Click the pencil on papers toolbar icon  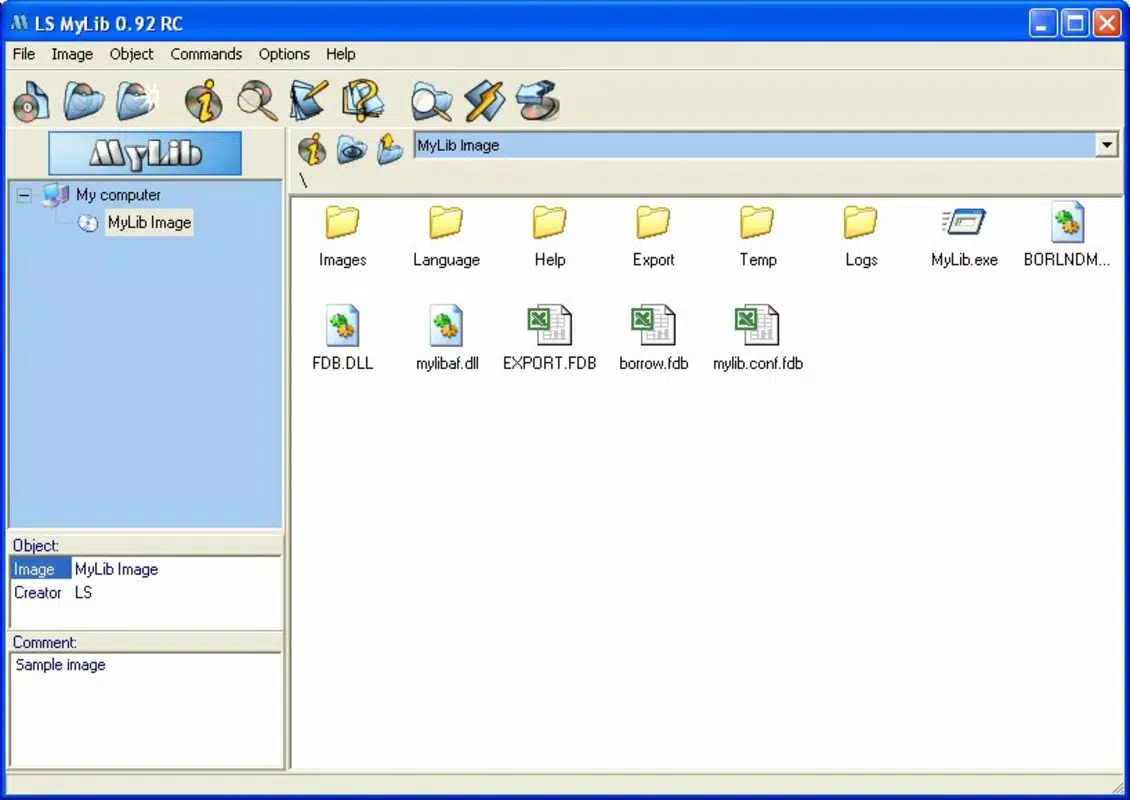point(308,101)
